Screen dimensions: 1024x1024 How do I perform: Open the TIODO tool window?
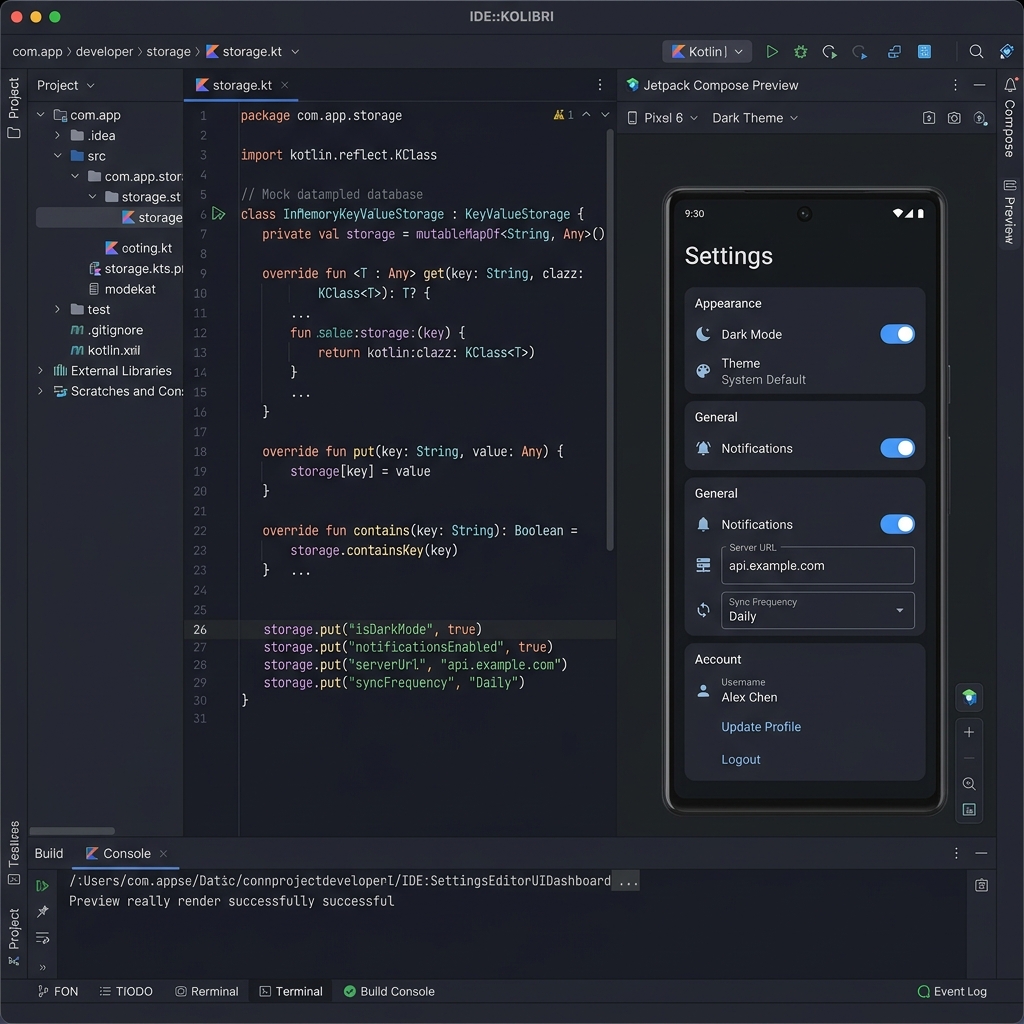tap(126, 991)
